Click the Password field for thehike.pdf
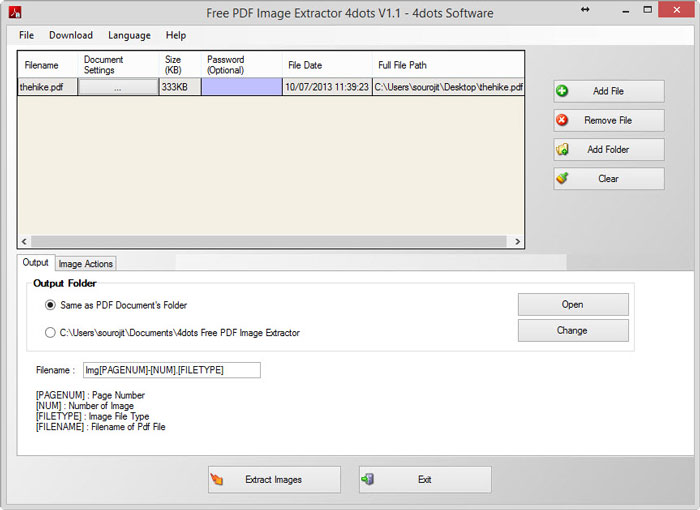 point(242,87)
